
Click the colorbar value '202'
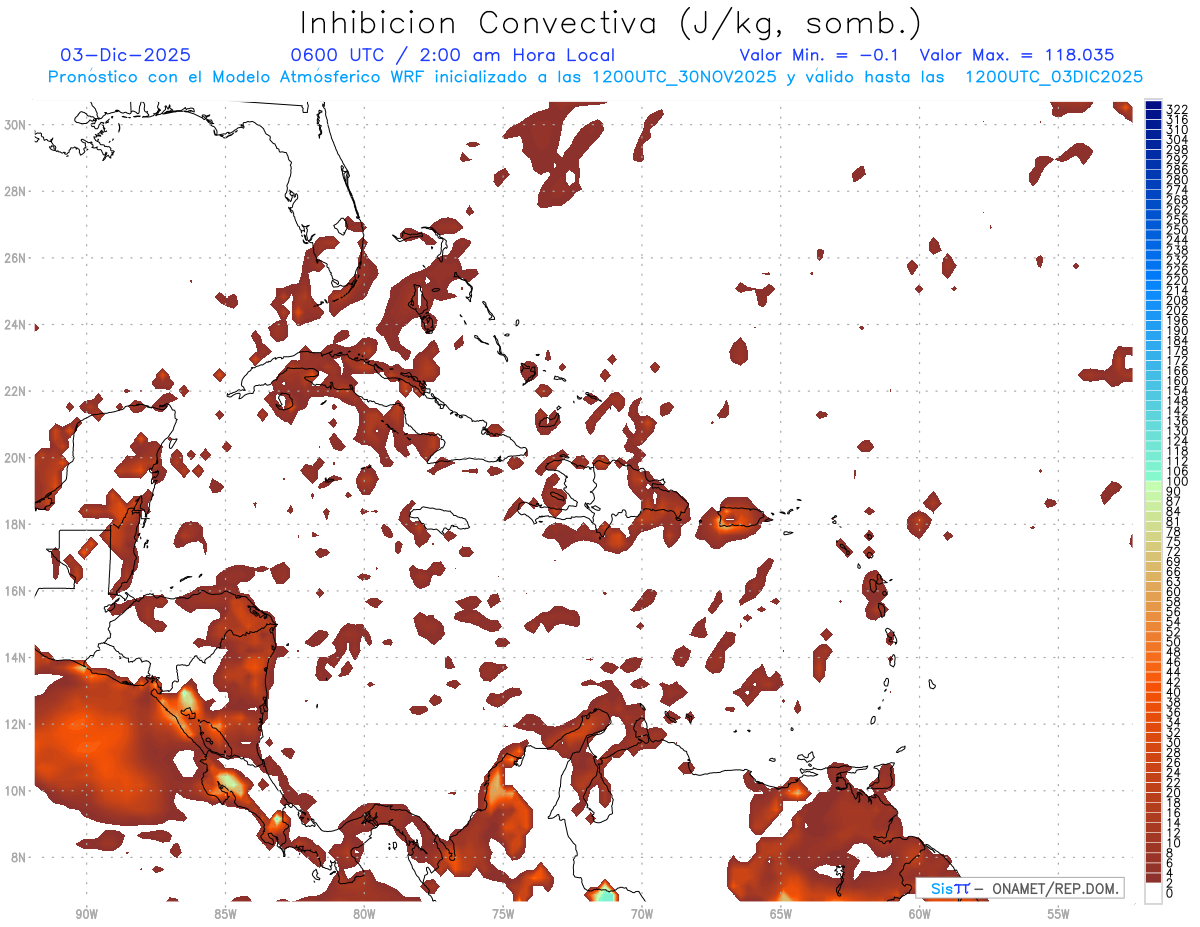click(x=1176, y=310)
